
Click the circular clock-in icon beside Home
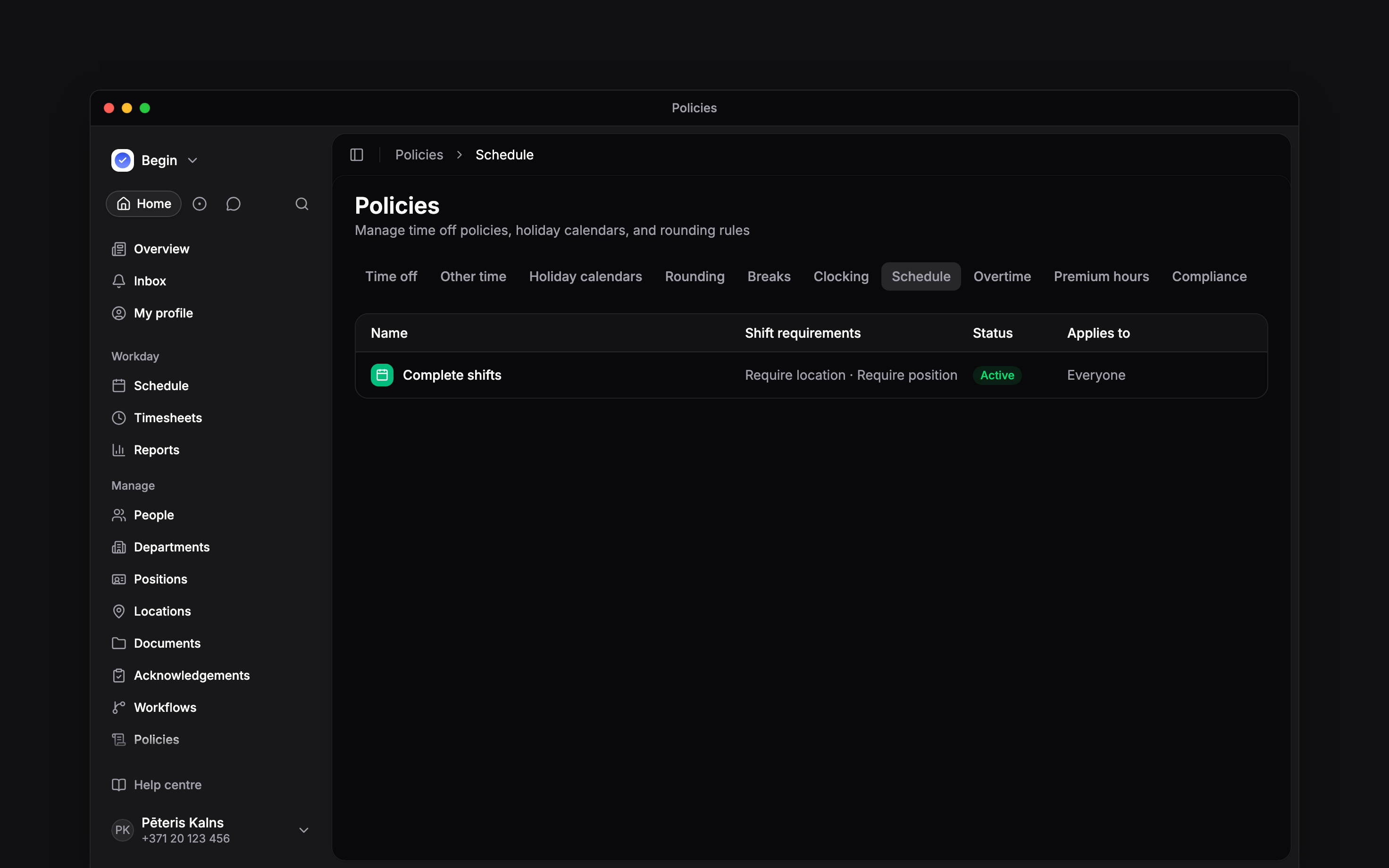pos(199,204)
